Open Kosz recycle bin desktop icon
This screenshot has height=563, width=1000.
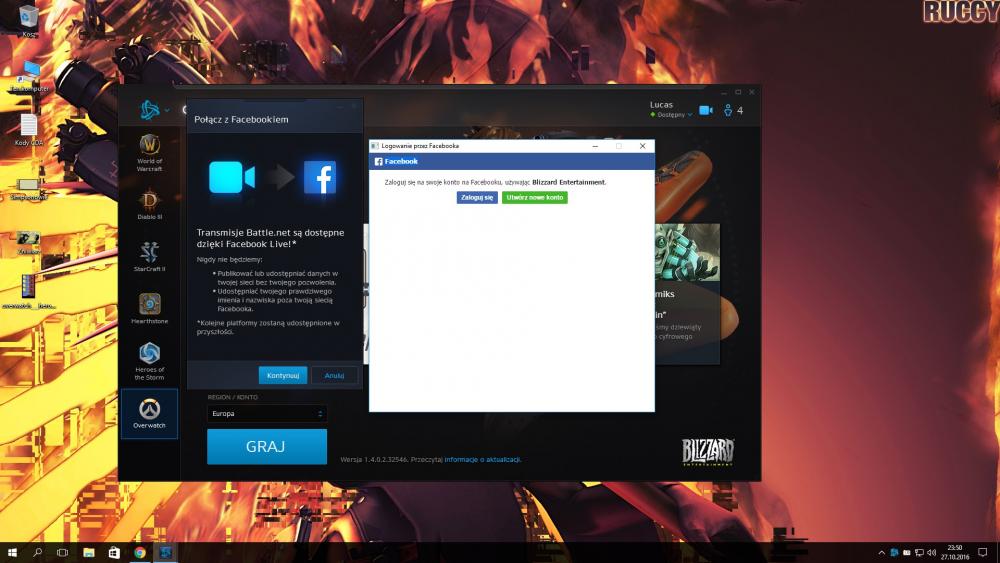(28, 20)
